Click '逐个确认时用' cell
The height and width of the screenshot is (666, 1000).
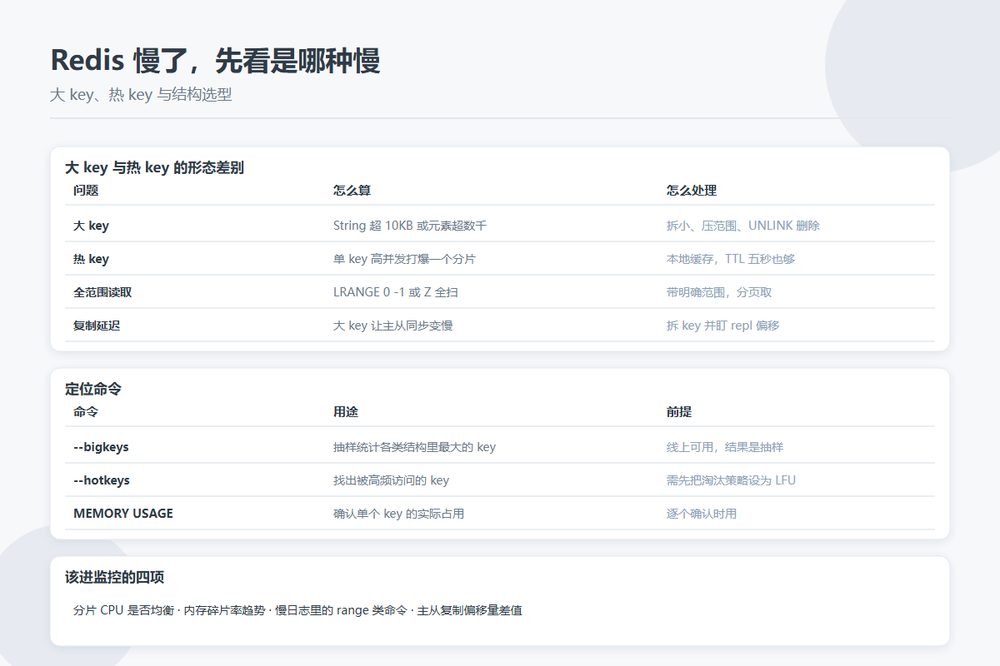click(x=702, y=514)
